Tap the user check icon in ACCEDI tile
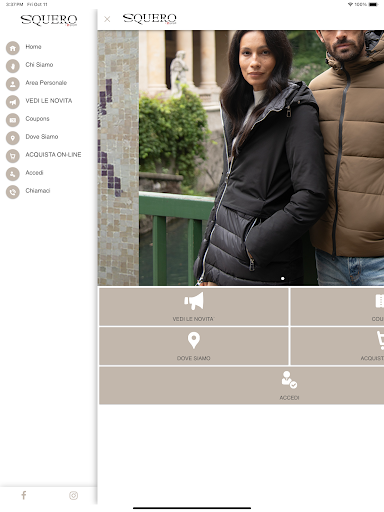The width and height of the screenshot is (384, 512). click(289, 380)
